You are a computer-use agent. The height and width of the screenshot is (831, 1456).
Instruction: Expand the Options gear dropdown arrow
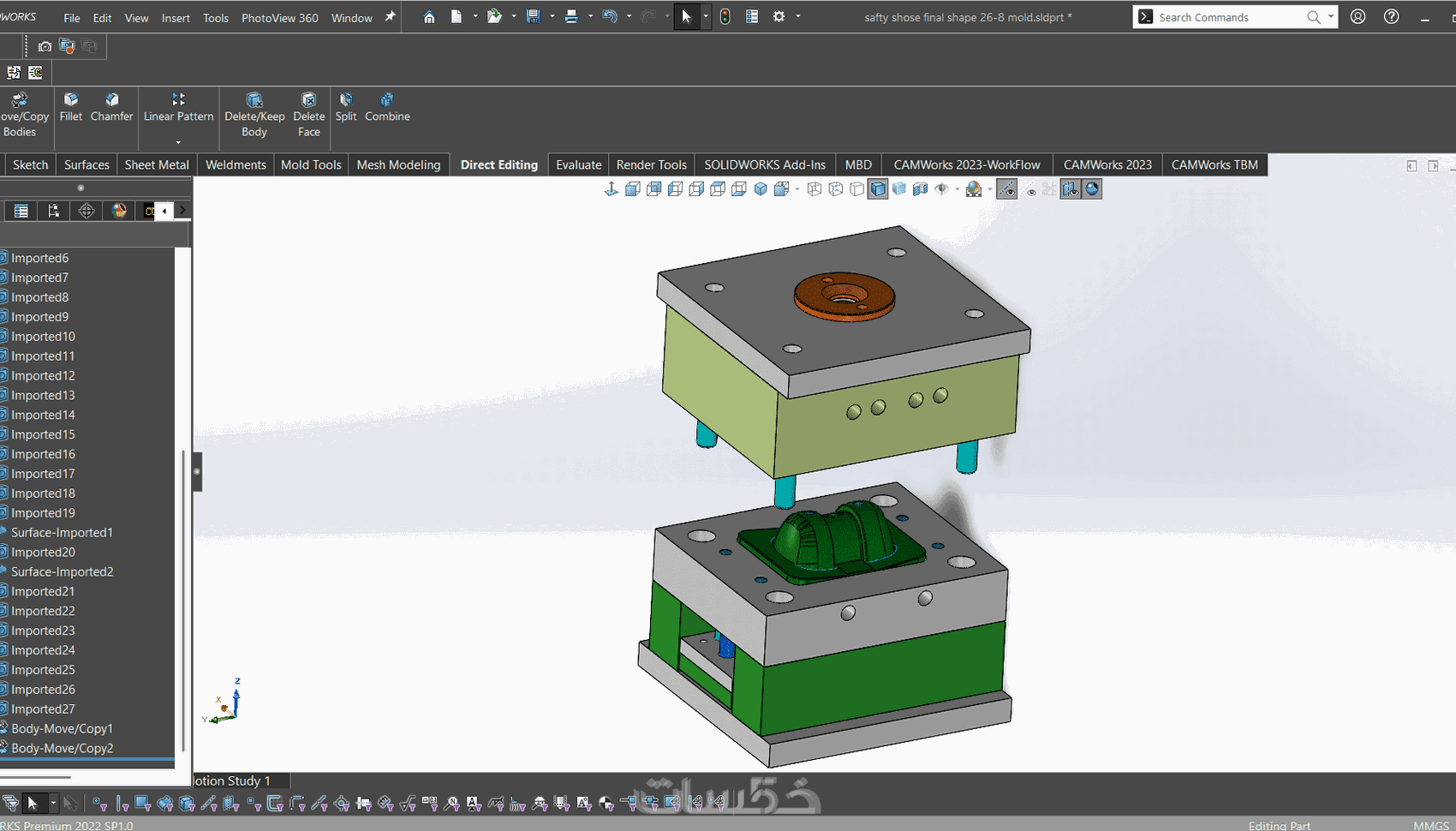[x=798, y=17]
